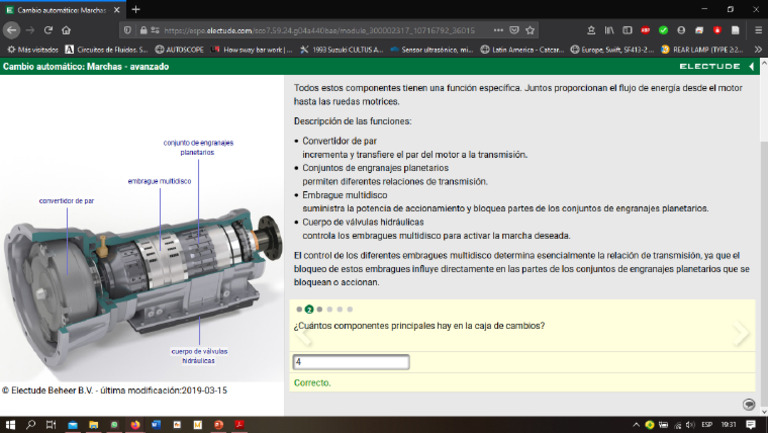768x433 pixels.
Task: Open Task View on taskbar
Action: pyautogui.click(x=50, y=425)
